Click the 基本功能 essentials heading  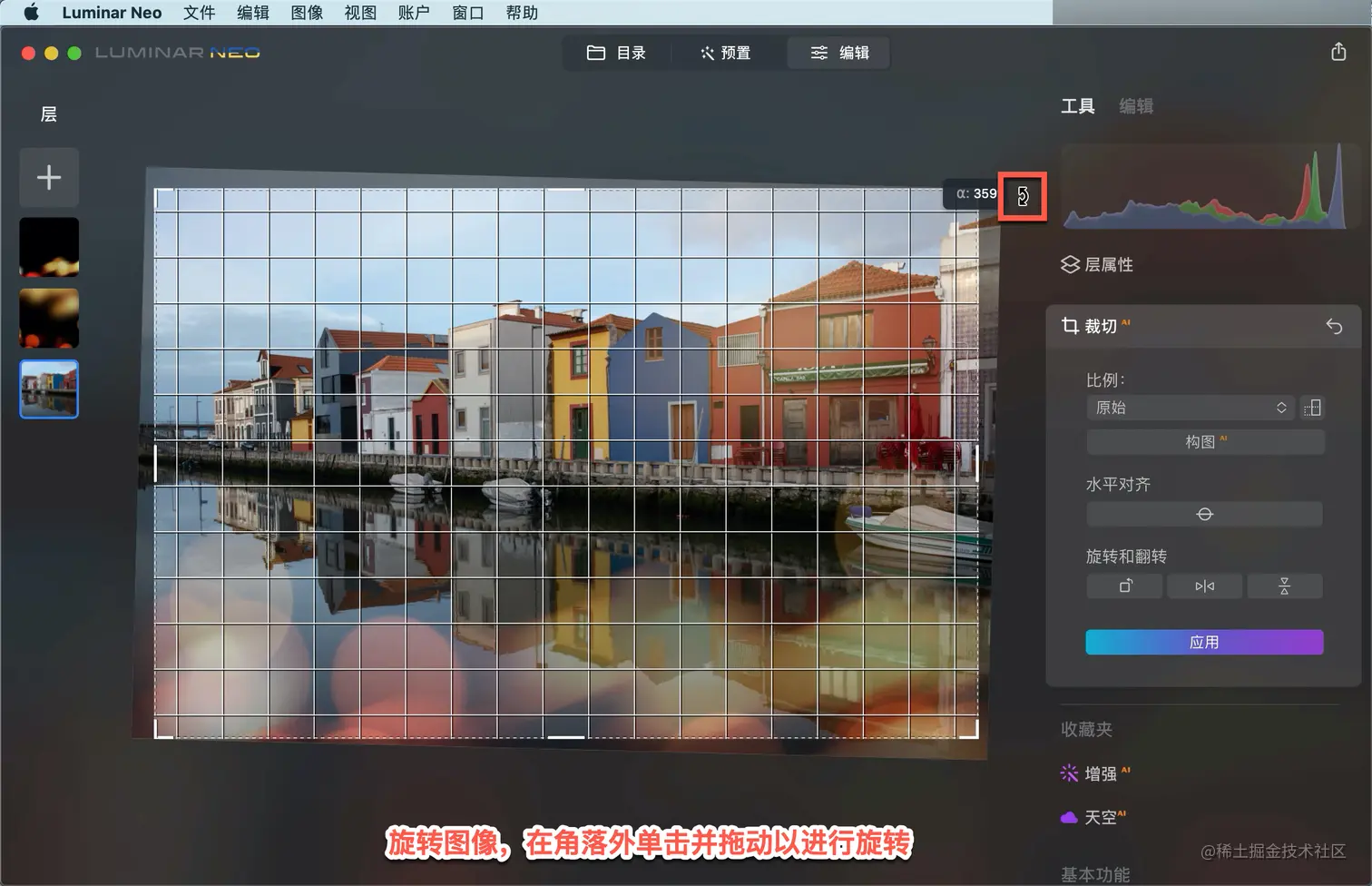pos(1095,874)
